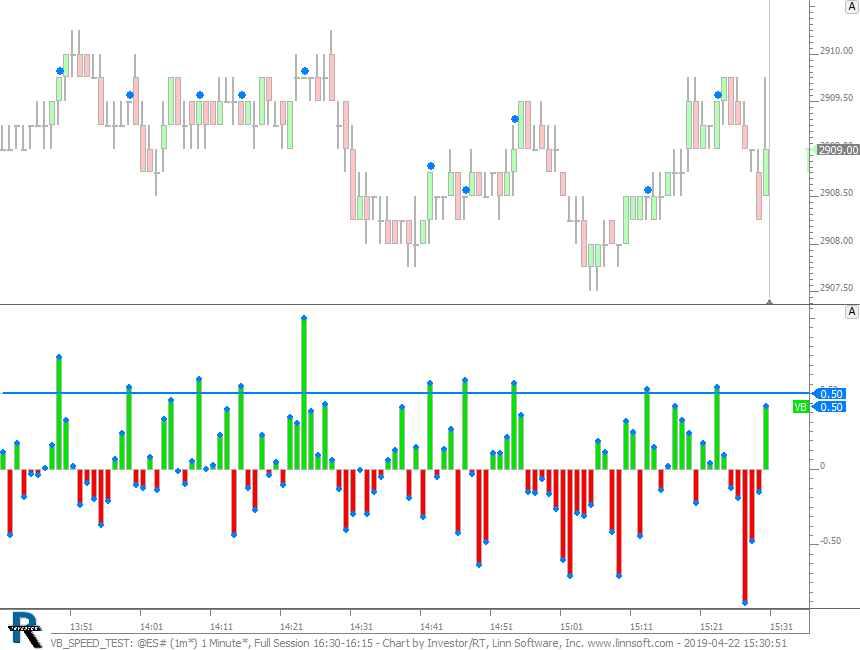Click the price pane 'A' auto-scale button
Screen dimensions: 860x650
[852, 7]
